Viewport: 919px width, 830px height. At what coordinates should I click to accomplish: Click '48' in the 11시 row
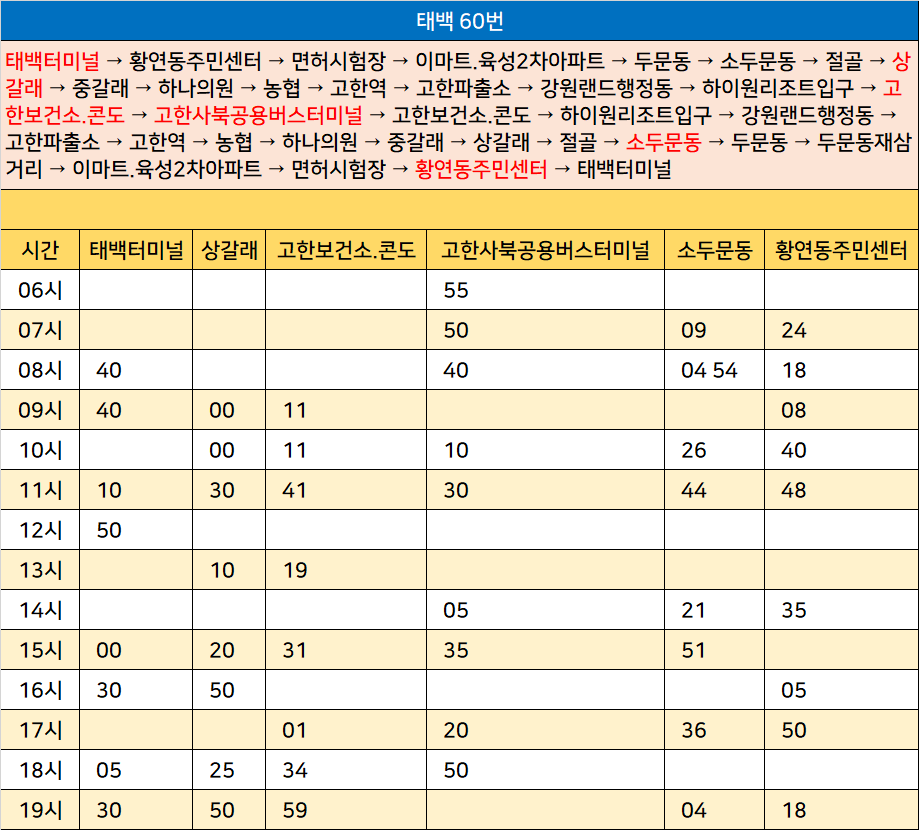click(794, 490)
